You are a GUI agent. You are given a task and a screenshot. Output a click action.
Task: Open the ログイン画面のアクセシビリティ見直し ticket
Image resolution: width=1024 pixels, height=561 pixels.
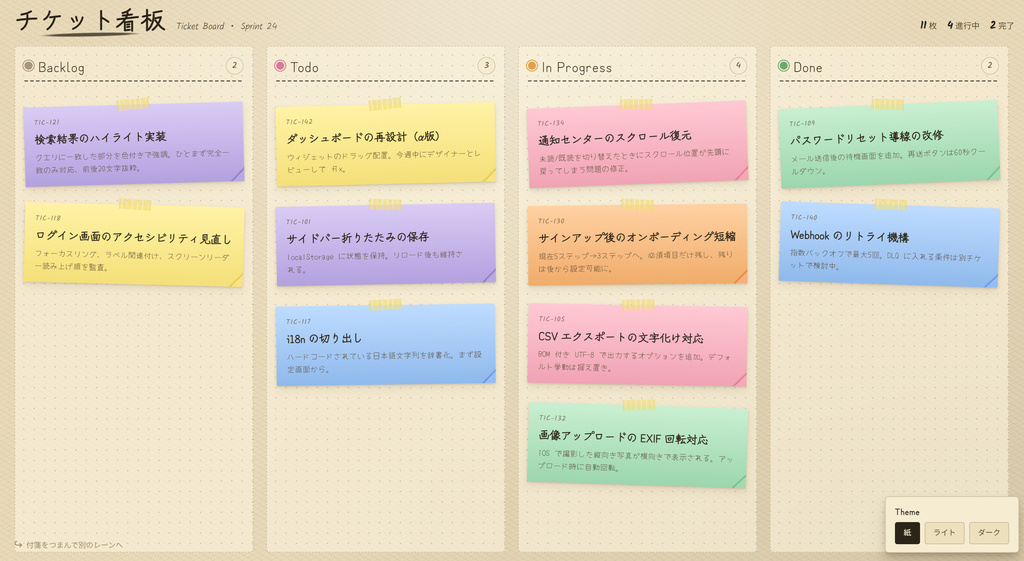tap(134, 246)
